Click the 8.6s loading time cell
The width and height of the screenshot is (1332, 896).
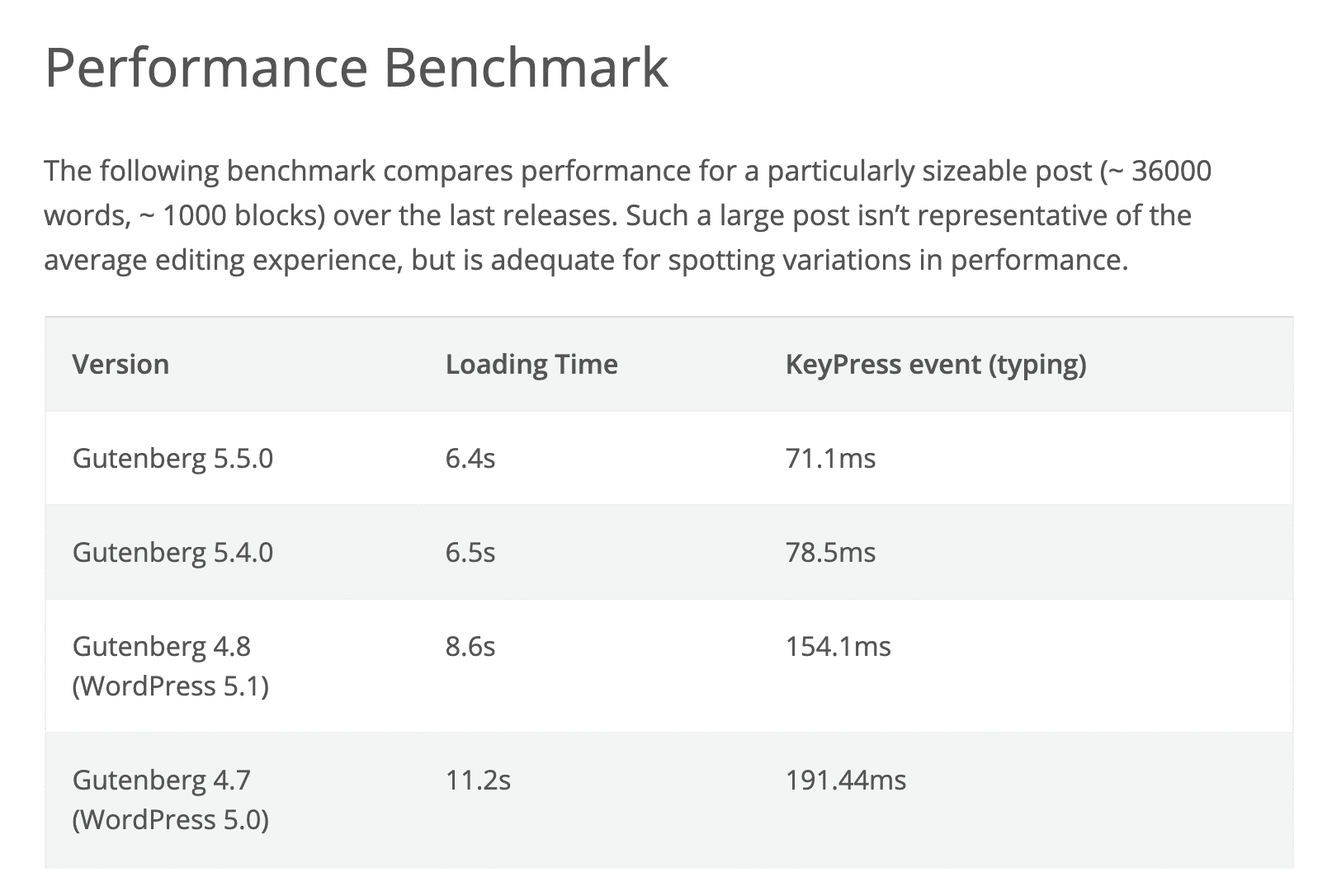point(470,646)
